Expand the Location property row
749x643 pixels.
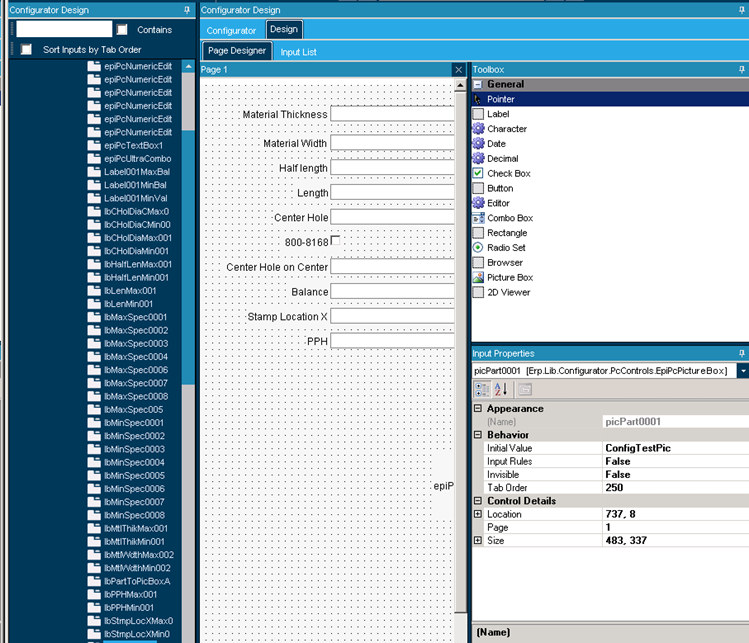tap(477, 514)
